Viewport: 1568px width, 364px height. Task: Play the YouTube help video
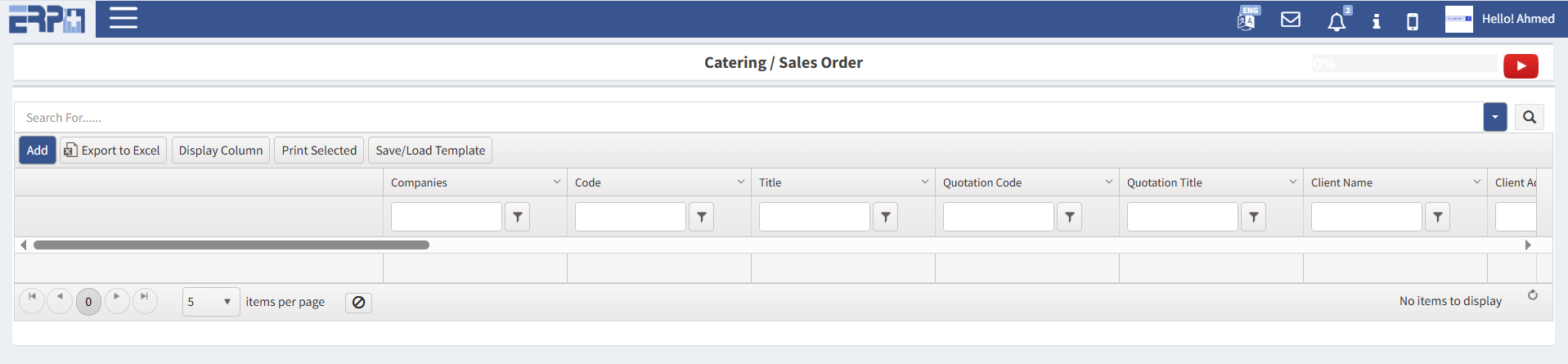tap(1521, 66)
